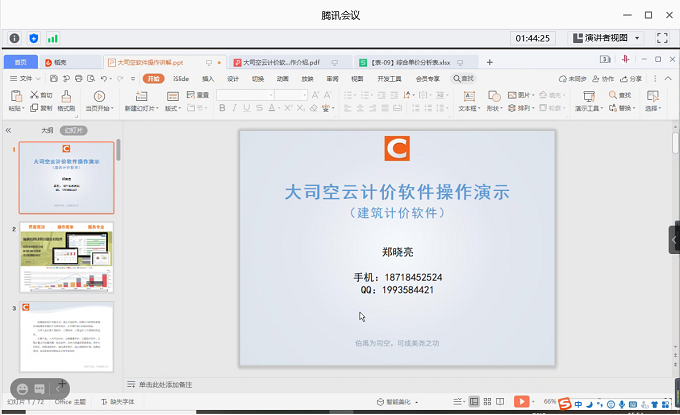Open the font name combo box

tap(245, 95)
